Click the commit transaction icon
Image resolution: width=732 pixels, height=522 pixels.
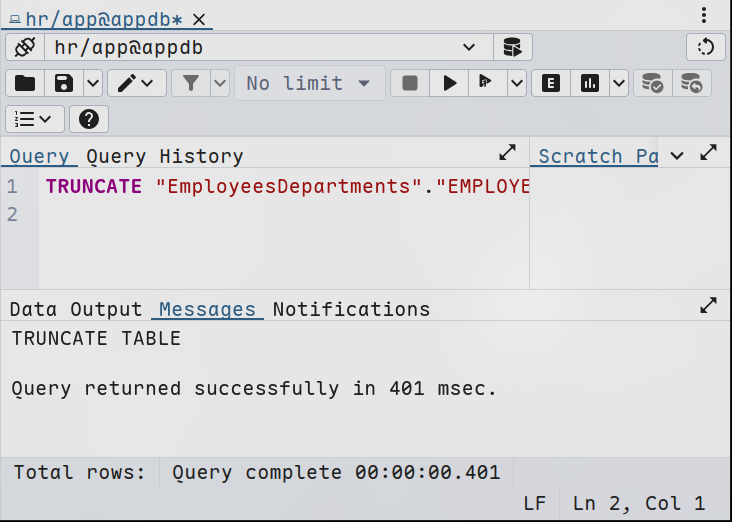(x=652, y=83)
